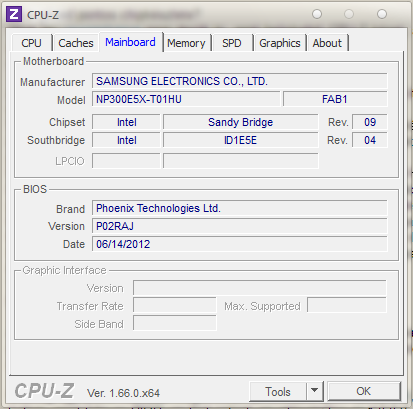Click the BIOS version P02RAJ
Viewport: 413px width, 409px height.
click(x=240, y=226)
